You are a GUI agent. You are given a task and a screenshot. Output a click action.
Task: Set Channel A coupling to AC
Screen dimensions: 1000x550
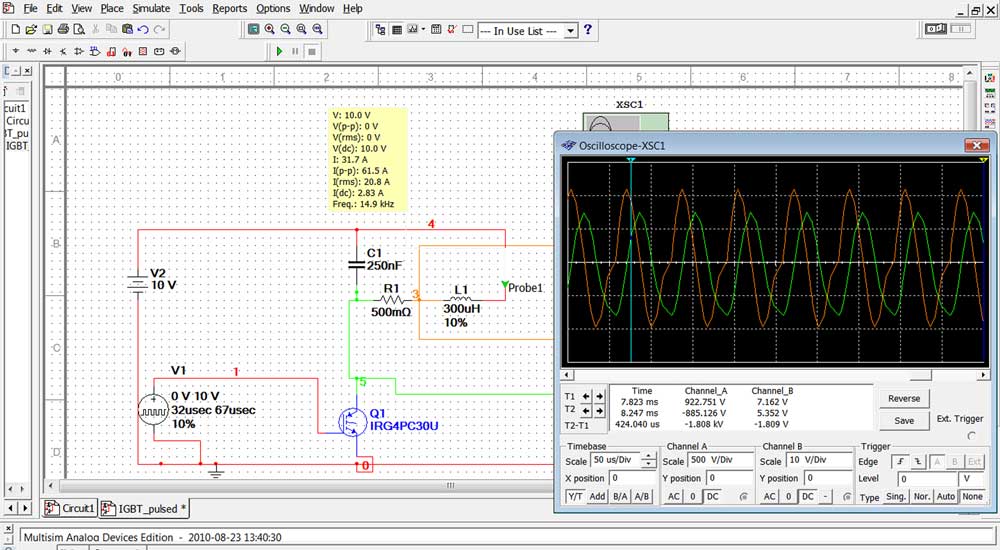pyautogui.click(x=673, y=497)
